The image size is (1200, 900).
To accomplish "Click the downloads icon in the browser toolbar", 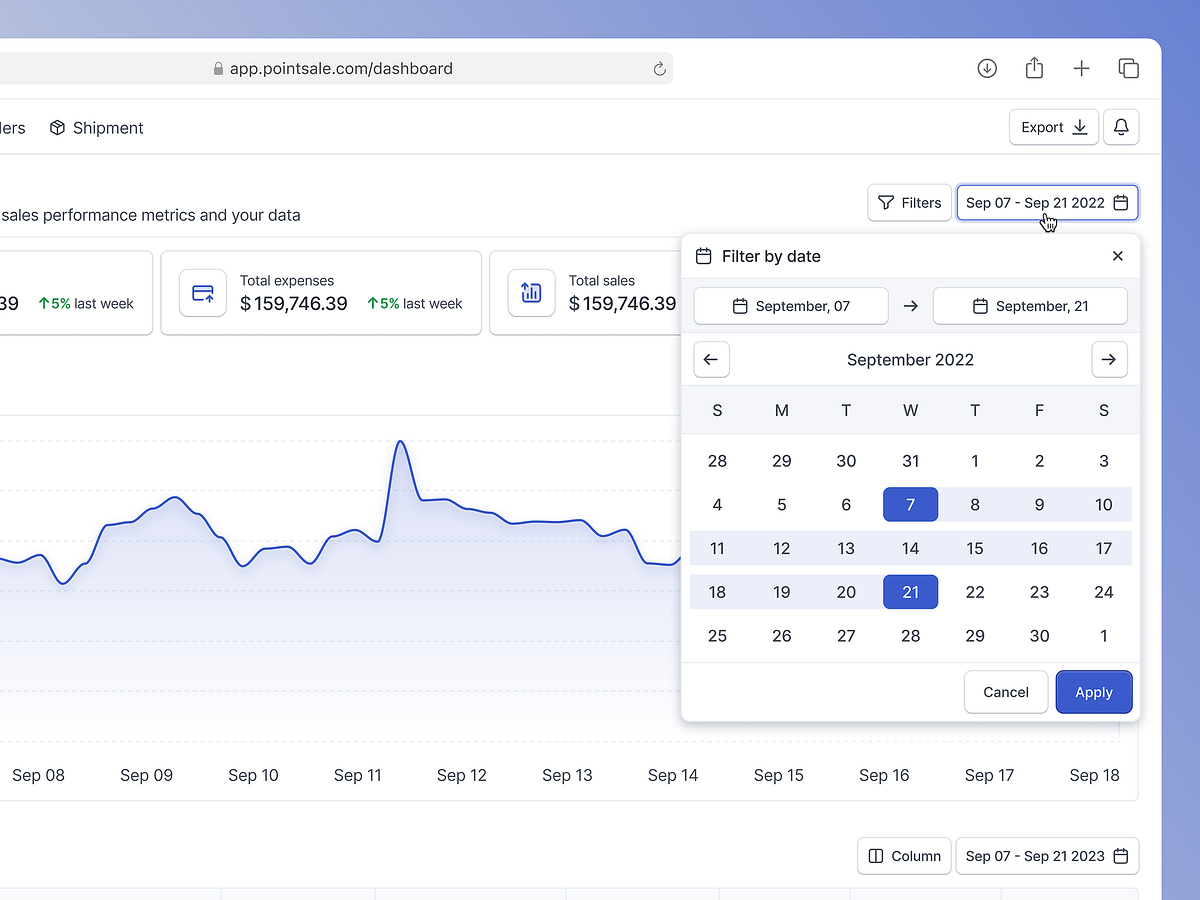I will [x=987, y=68].
